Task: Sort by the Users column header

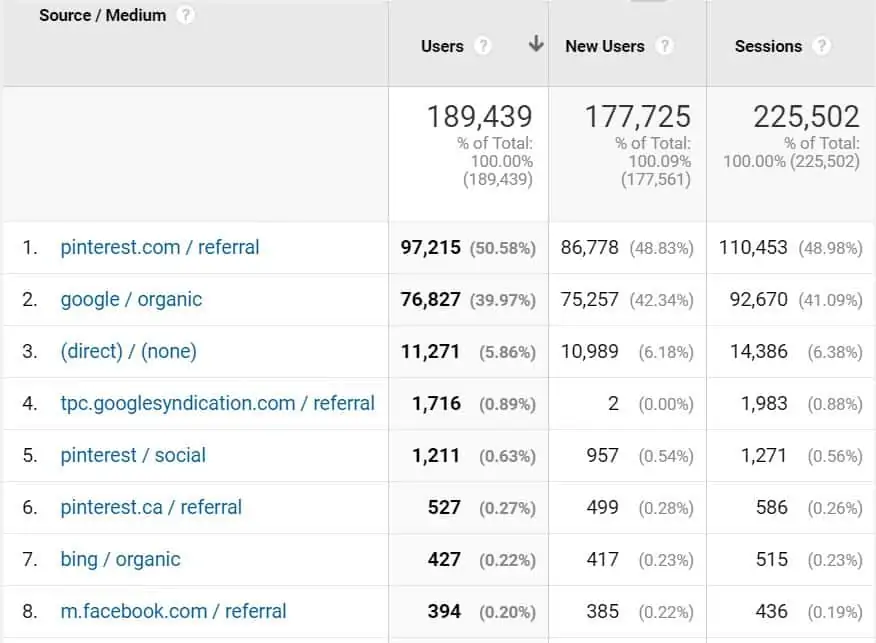Action: 442,46
